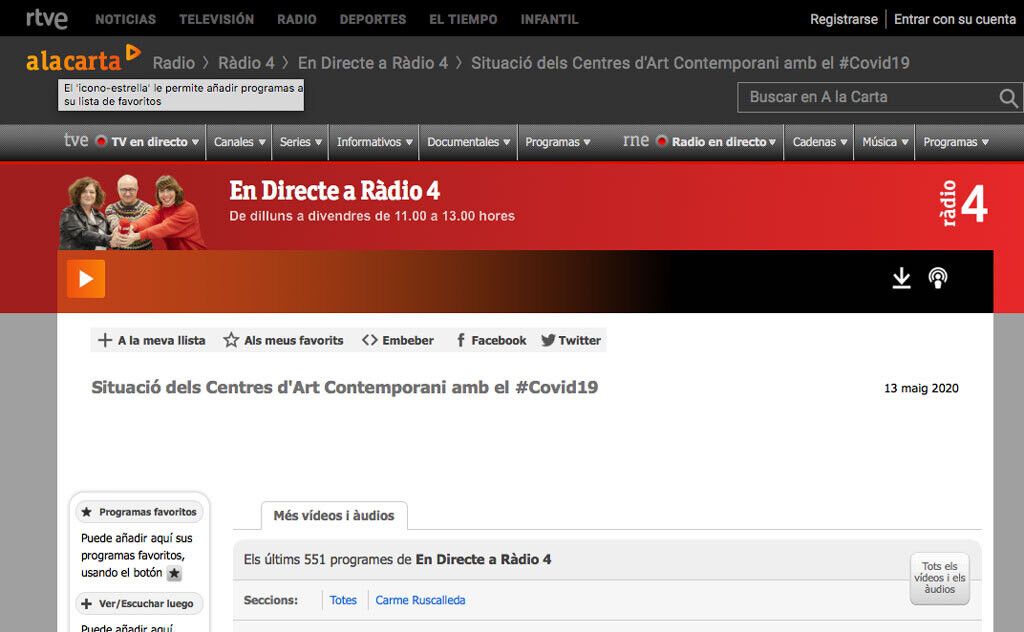
Task: Click the episode title heading text
Action: pyautogui.click(x=344, y=387)
